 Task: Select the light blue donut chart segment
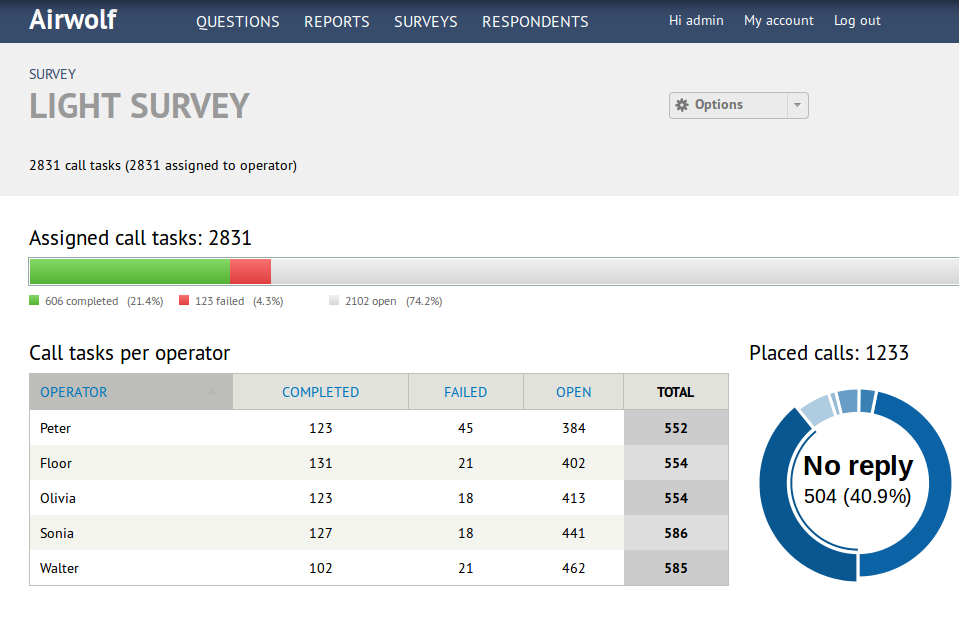click(x=817, y=409)
